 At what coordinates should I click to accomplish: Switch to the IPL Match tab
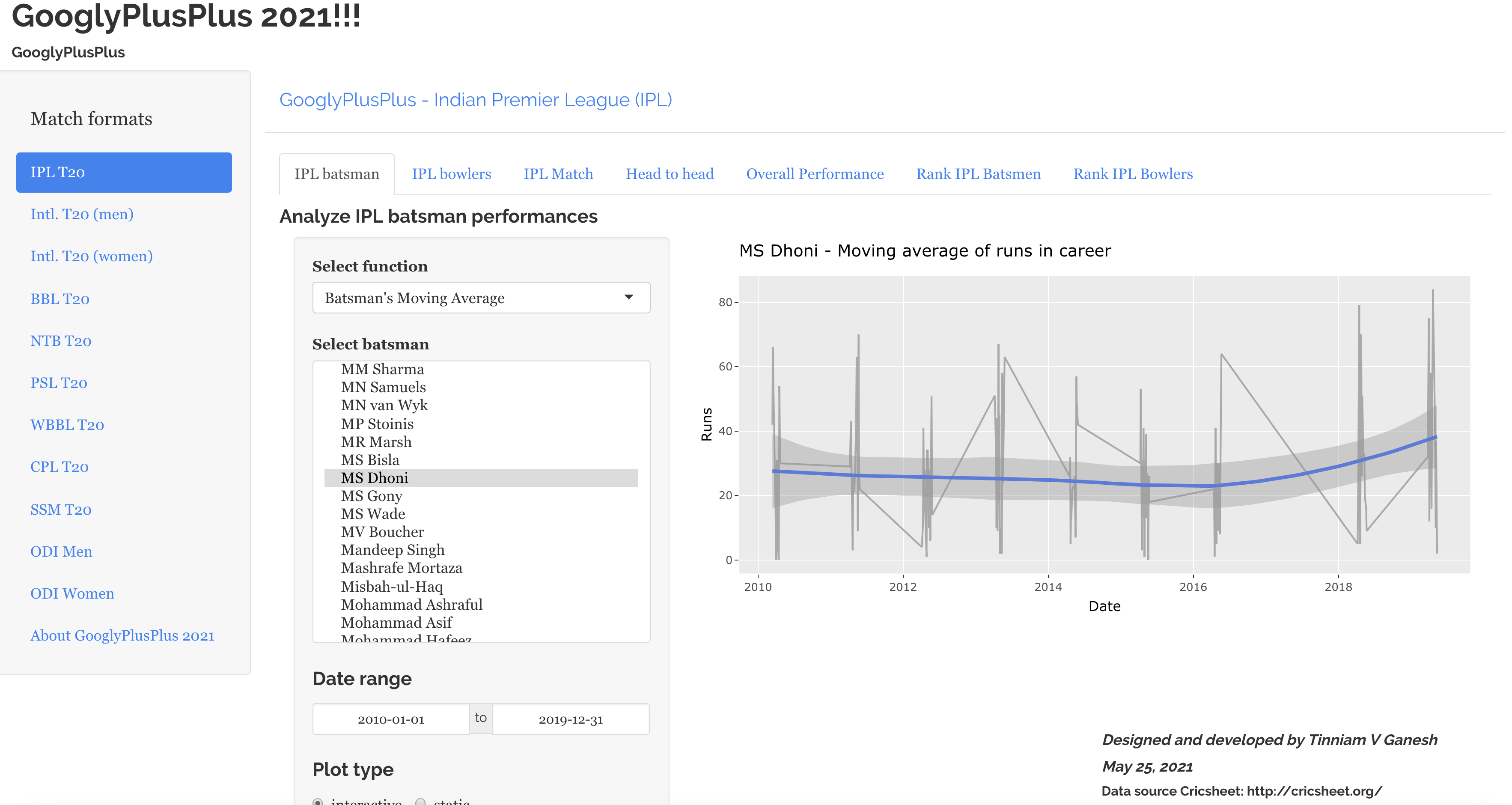pyautogui.click(x=558, y=174)
